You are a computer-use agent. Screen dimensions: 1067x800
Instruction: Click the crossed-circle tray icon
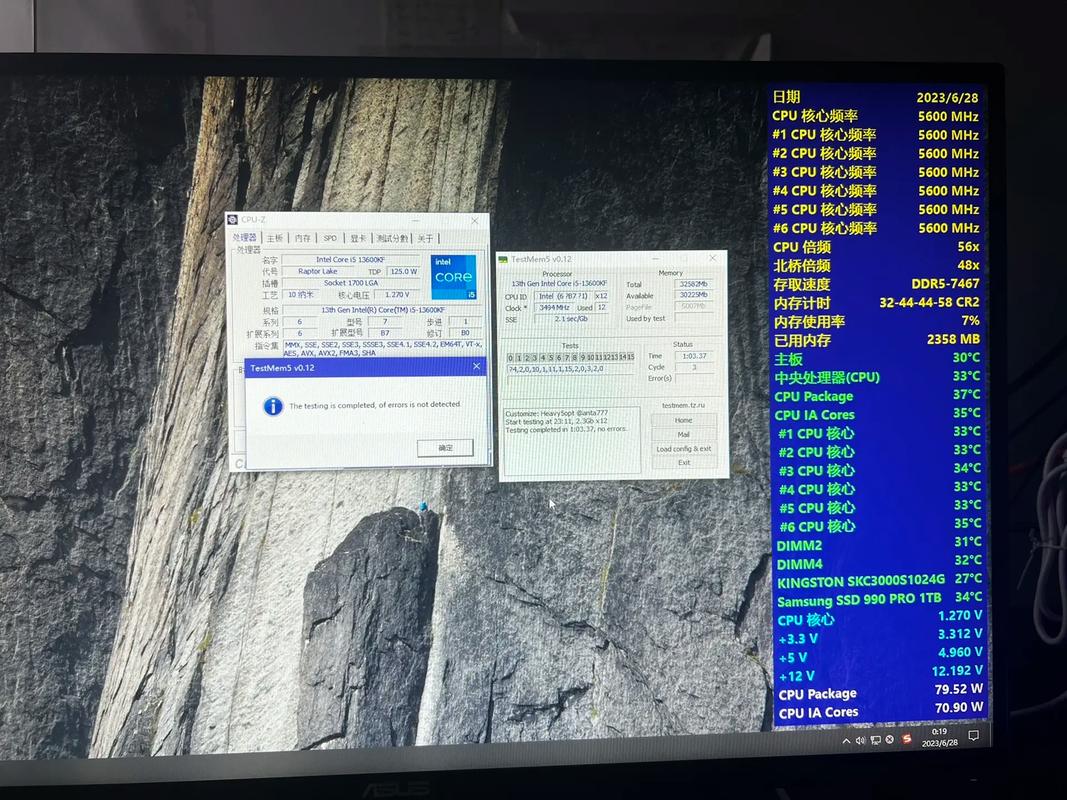pos(889,739)
